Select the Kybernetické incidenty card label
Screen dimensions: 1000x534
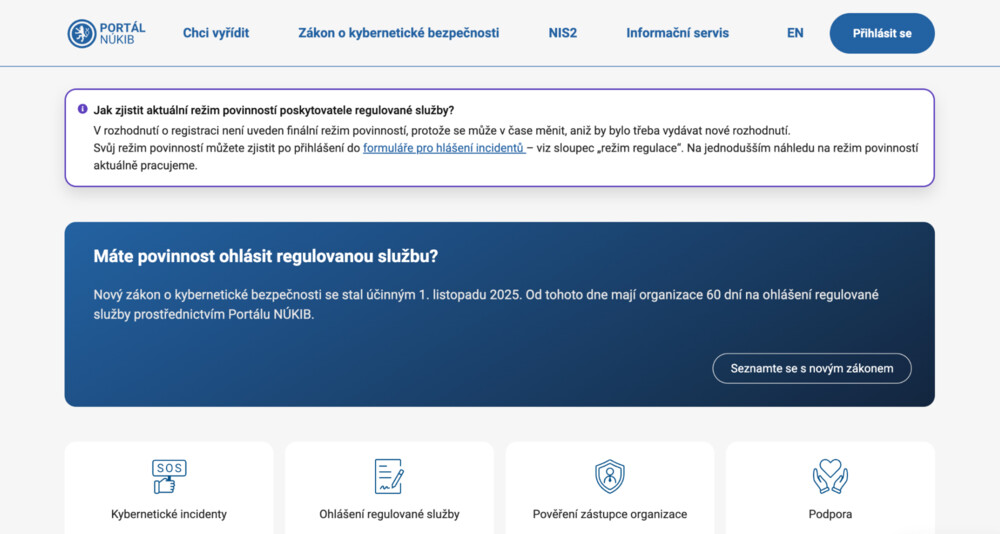(x=169, y=514)
